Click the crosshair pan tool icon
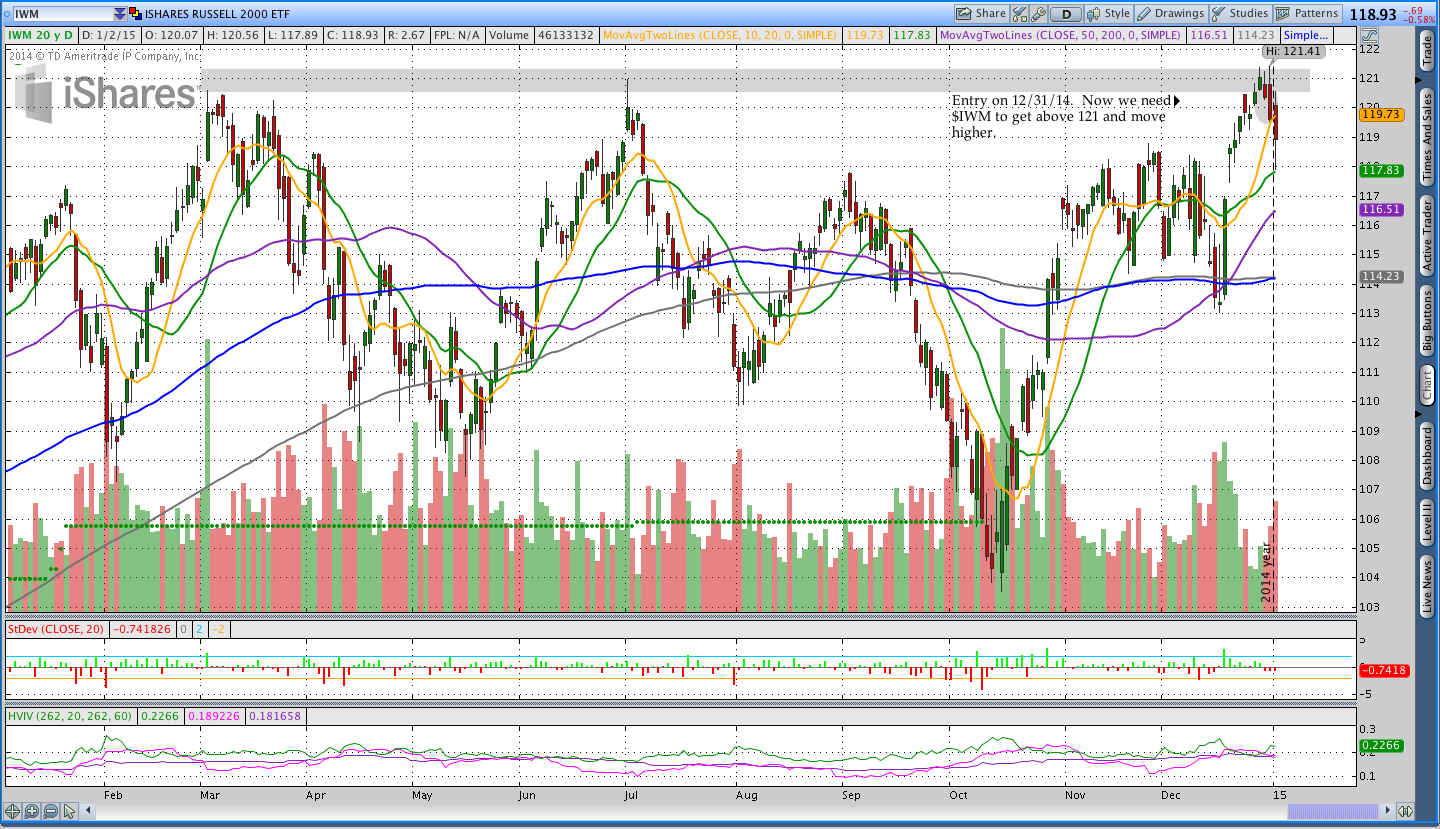This screenshot has width=1440, height=829. point(12,811)
